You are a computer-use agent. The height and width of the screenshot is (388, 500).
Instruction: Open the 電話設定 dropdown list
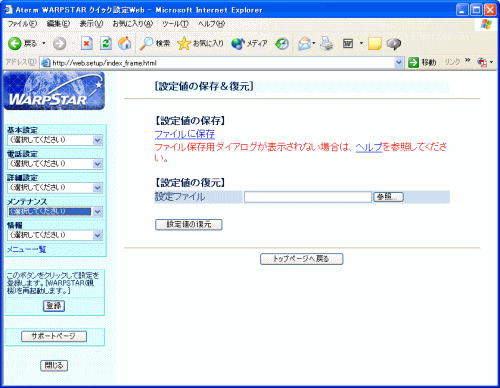55,164
